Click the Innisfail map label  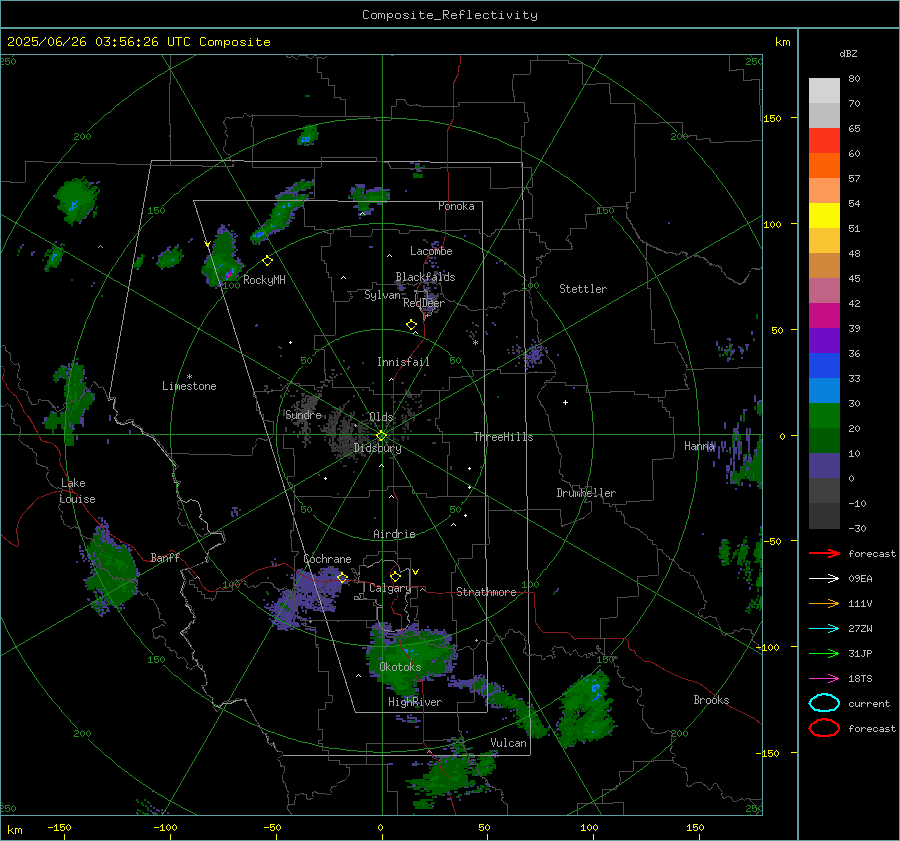(x=403, y=362)
